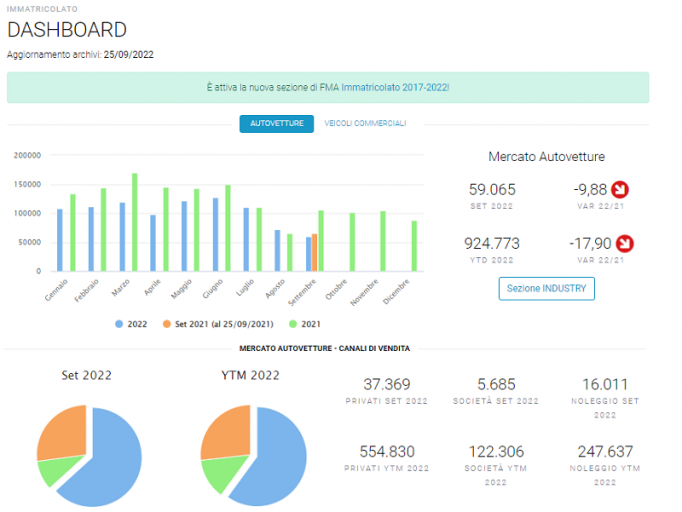Click the green Dicembre 2021 bar
Screen dimensions: 682x512
click(x=414, y=246)
